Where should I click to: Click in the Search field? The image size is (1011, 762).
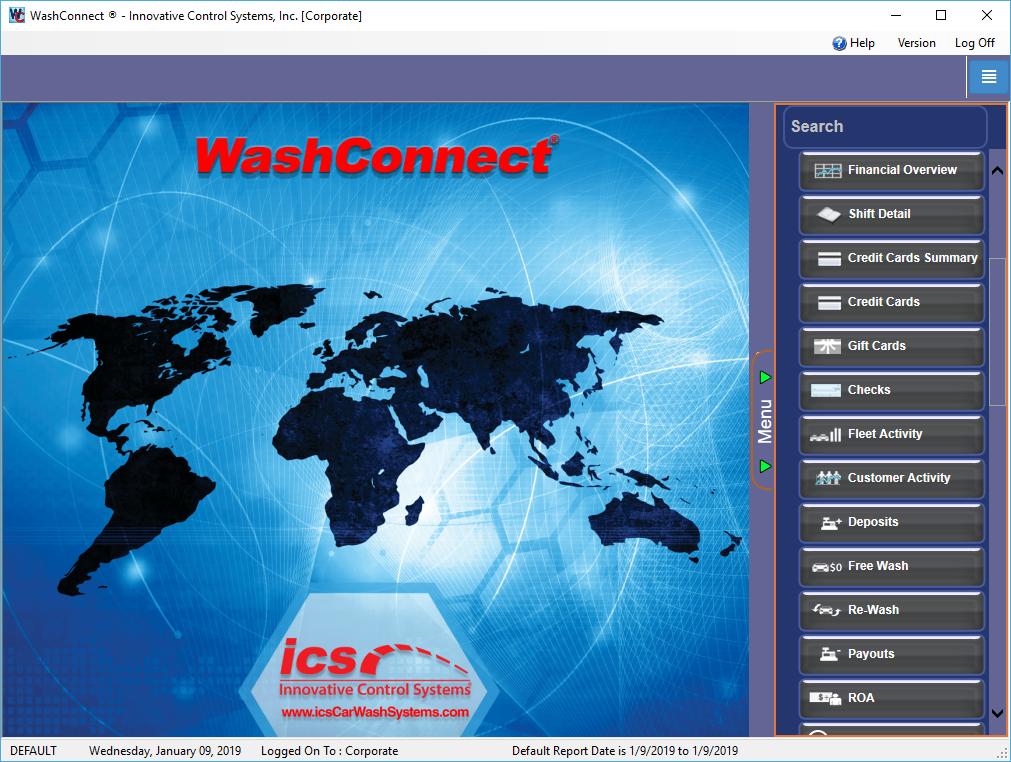click(x=885, y=127)
